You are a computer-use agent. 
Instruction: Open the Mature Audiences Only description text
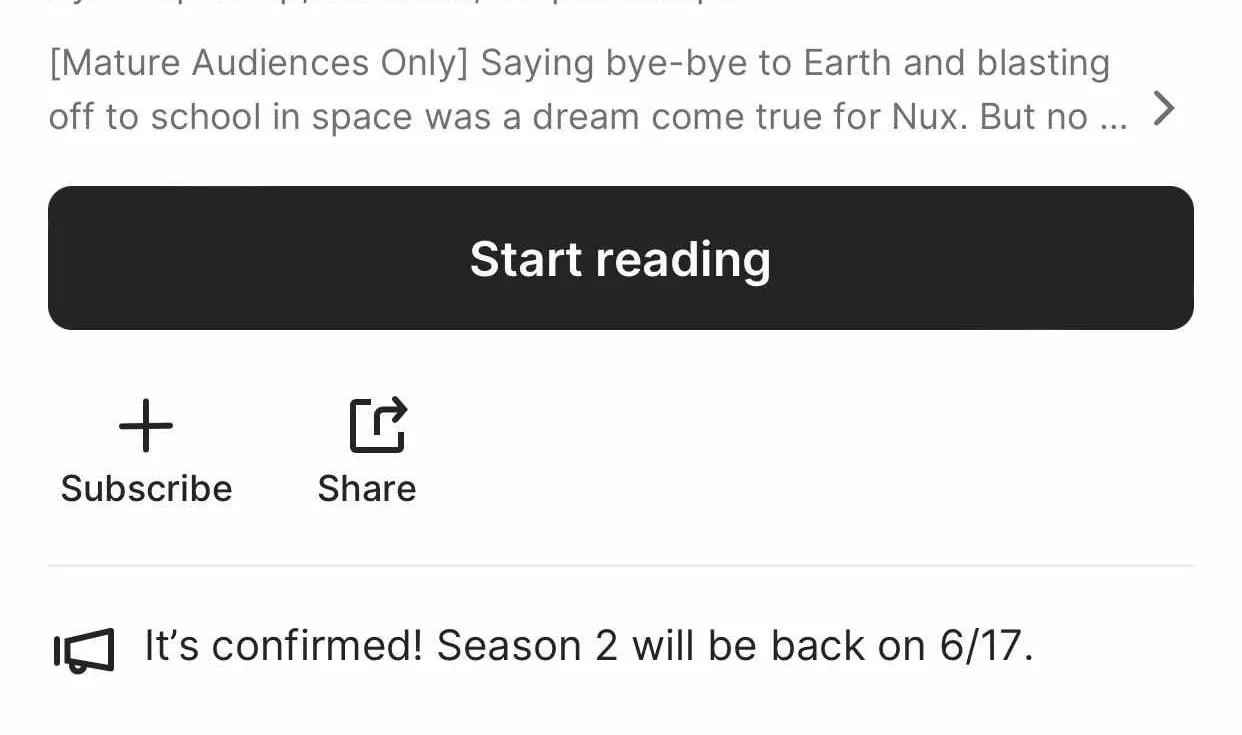pos(588,90)
